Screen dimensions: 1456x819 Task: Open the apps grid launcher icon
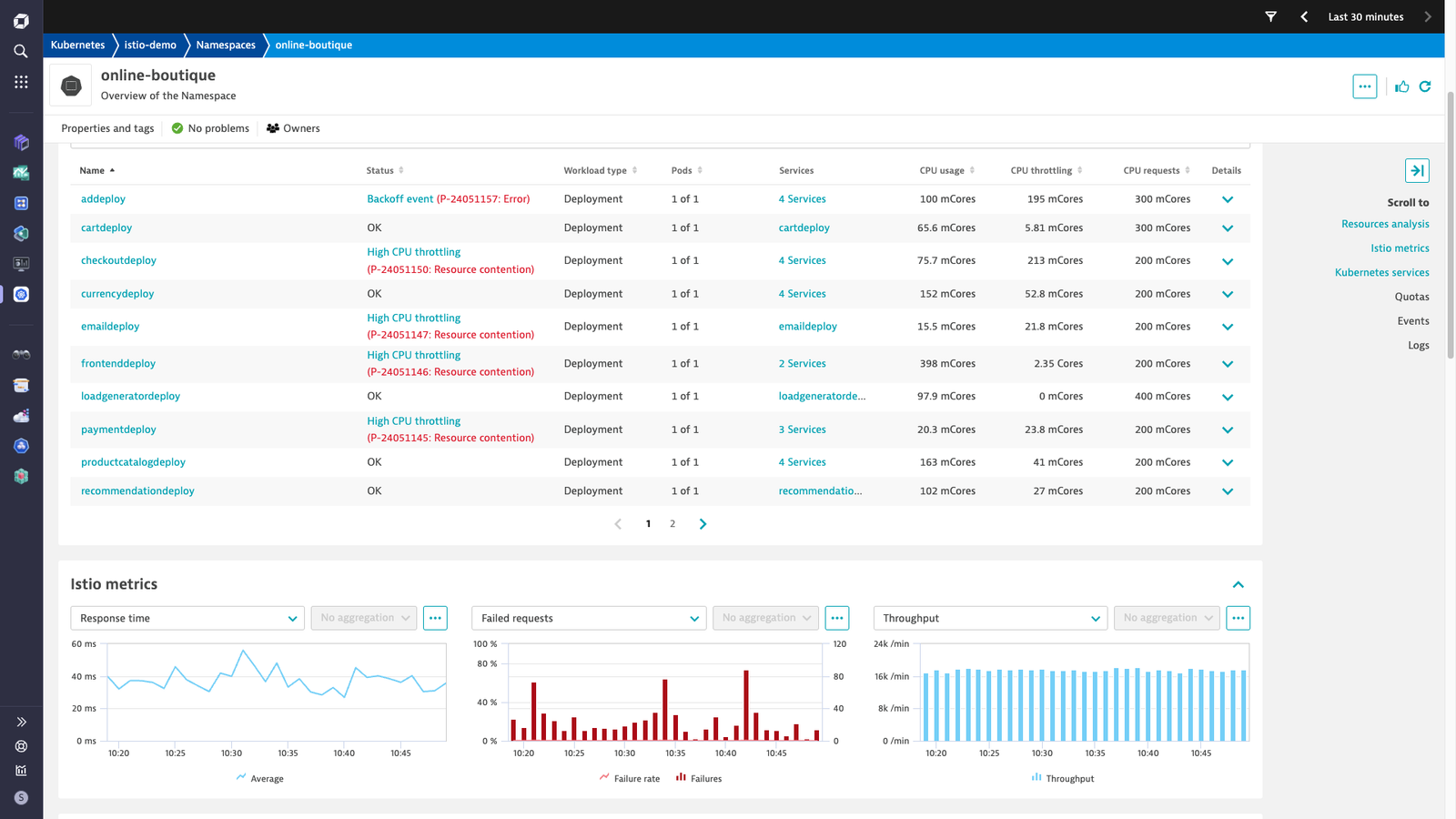(21, 82)
